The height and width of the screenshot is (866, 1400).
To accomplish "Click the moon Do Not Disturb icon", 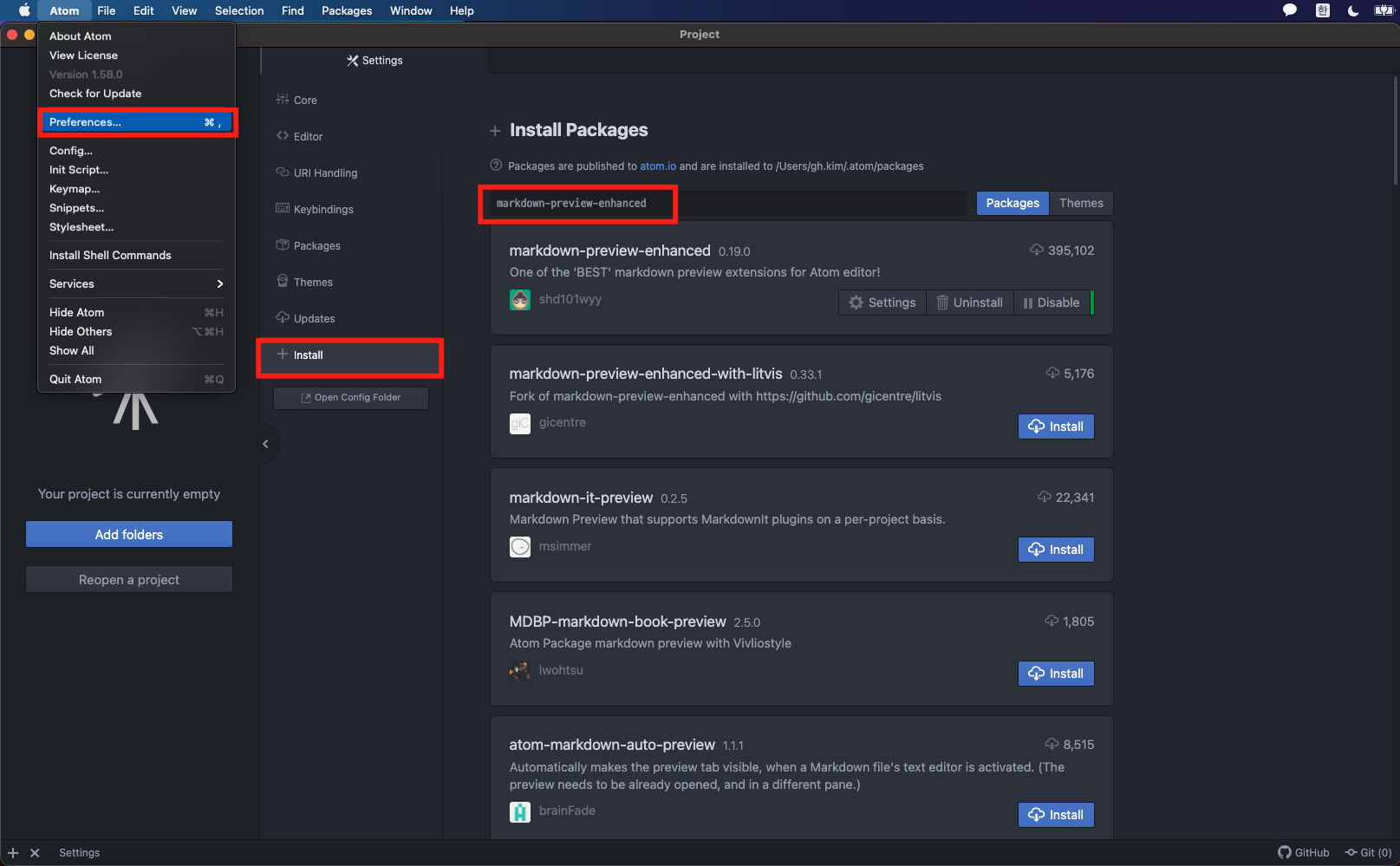I will (1353, 10).
